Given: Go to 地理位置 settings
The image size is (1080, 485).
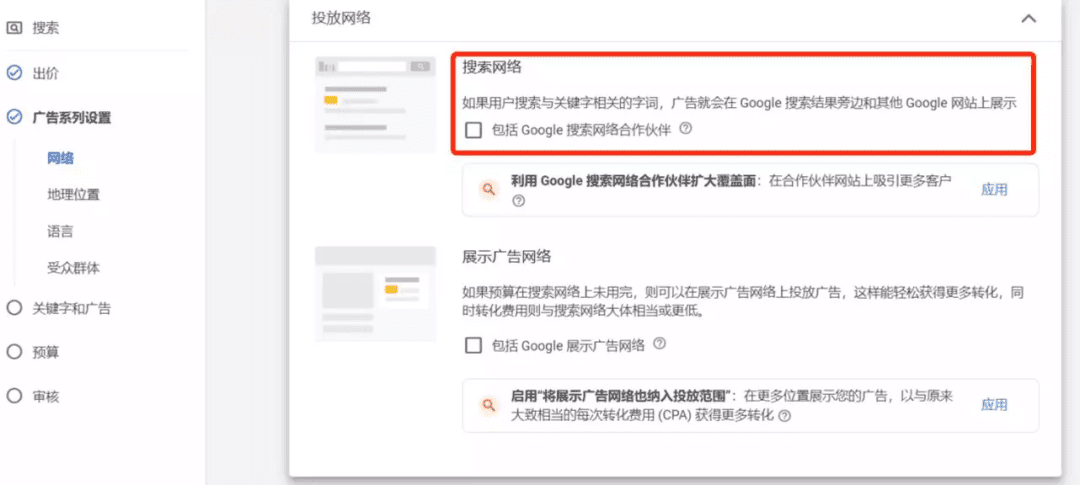Looking at the screenshot, I should [73, 194].
